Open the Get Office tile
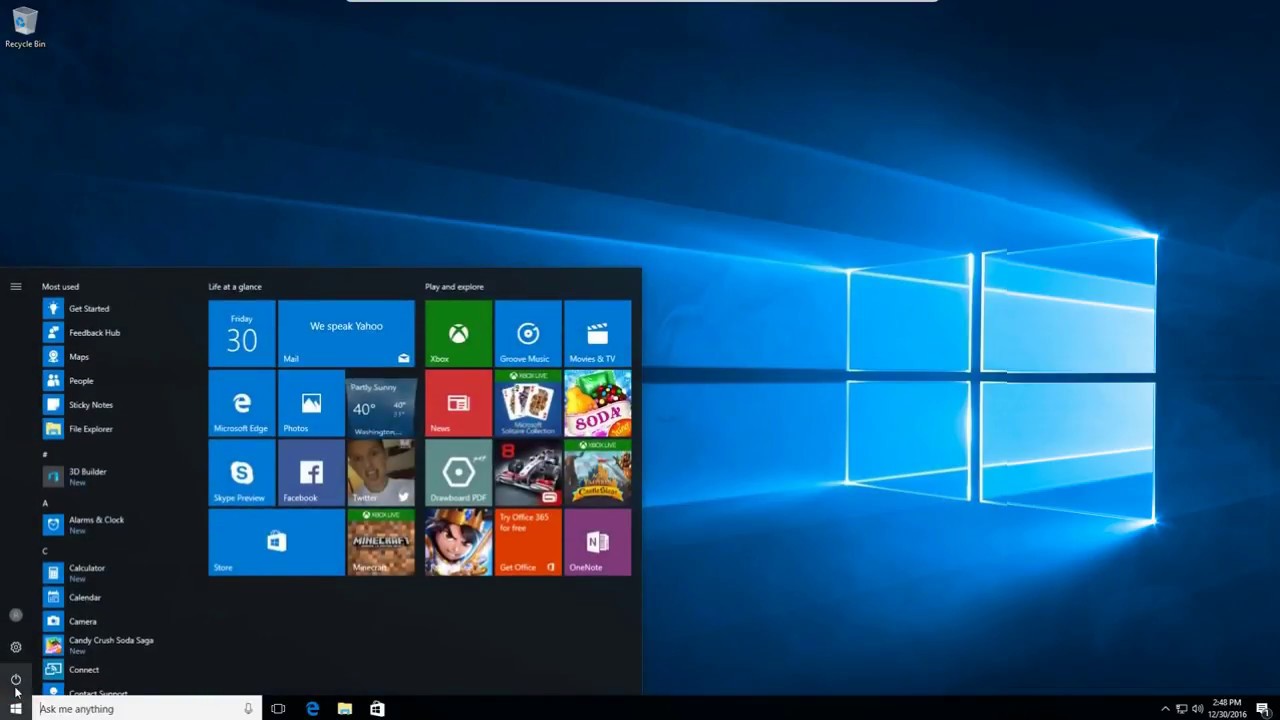Viewport: 1280px width, 720px height. tap(528, 542)
